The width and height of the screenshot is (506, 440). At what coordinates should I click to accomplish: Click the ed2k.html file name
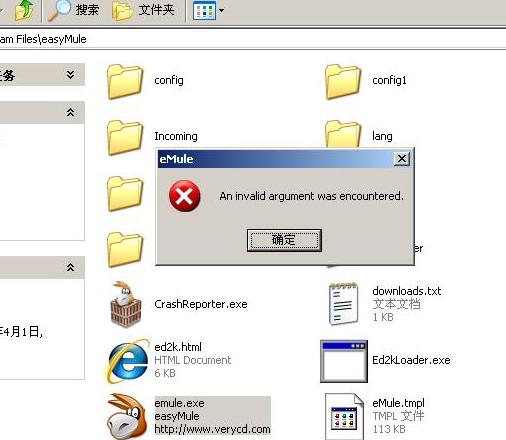pyautogui.click(x=178, y=347)
